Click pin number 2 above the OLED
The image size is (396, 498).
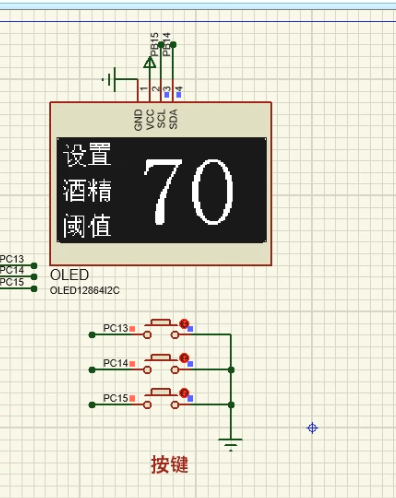point(155,89)
